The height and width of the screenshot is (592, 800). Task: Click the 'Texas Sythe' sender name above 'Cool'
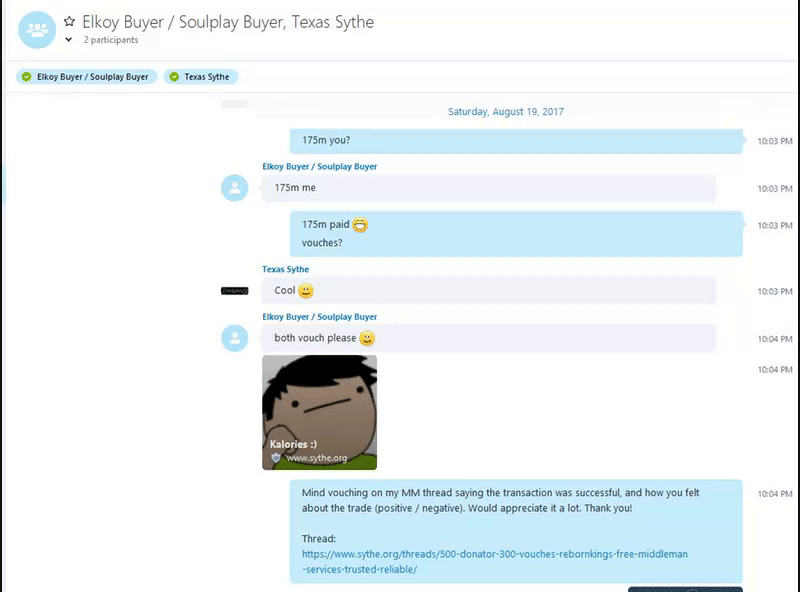[285, 269]
